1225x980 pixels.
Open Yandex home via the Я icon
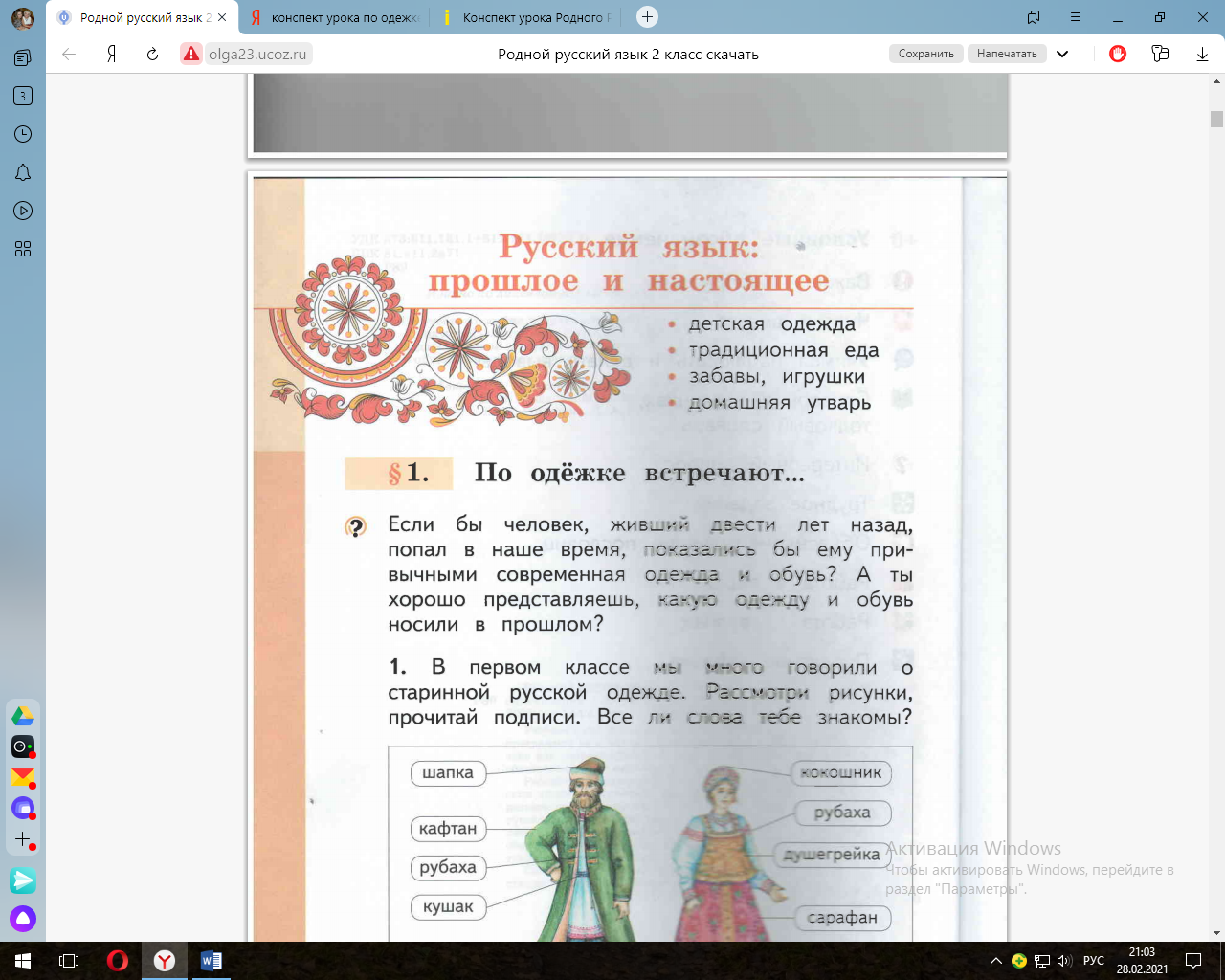[x=111, y=55]
